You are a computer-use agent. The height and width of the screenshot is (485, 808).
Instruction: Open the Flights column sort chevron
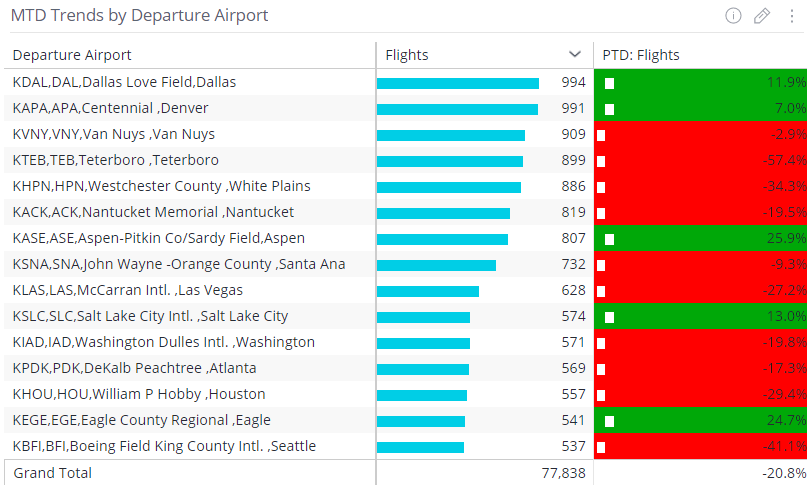click(575, 55)
